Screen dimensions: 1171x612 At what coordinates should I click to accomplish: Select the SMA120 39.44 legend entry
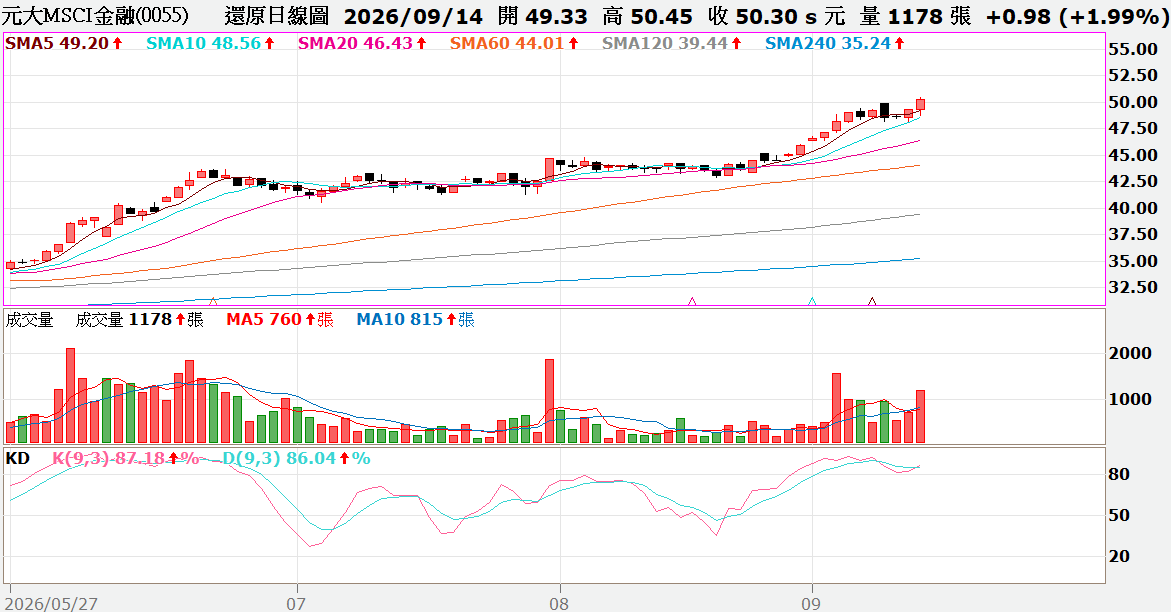(x=672, y=43)
